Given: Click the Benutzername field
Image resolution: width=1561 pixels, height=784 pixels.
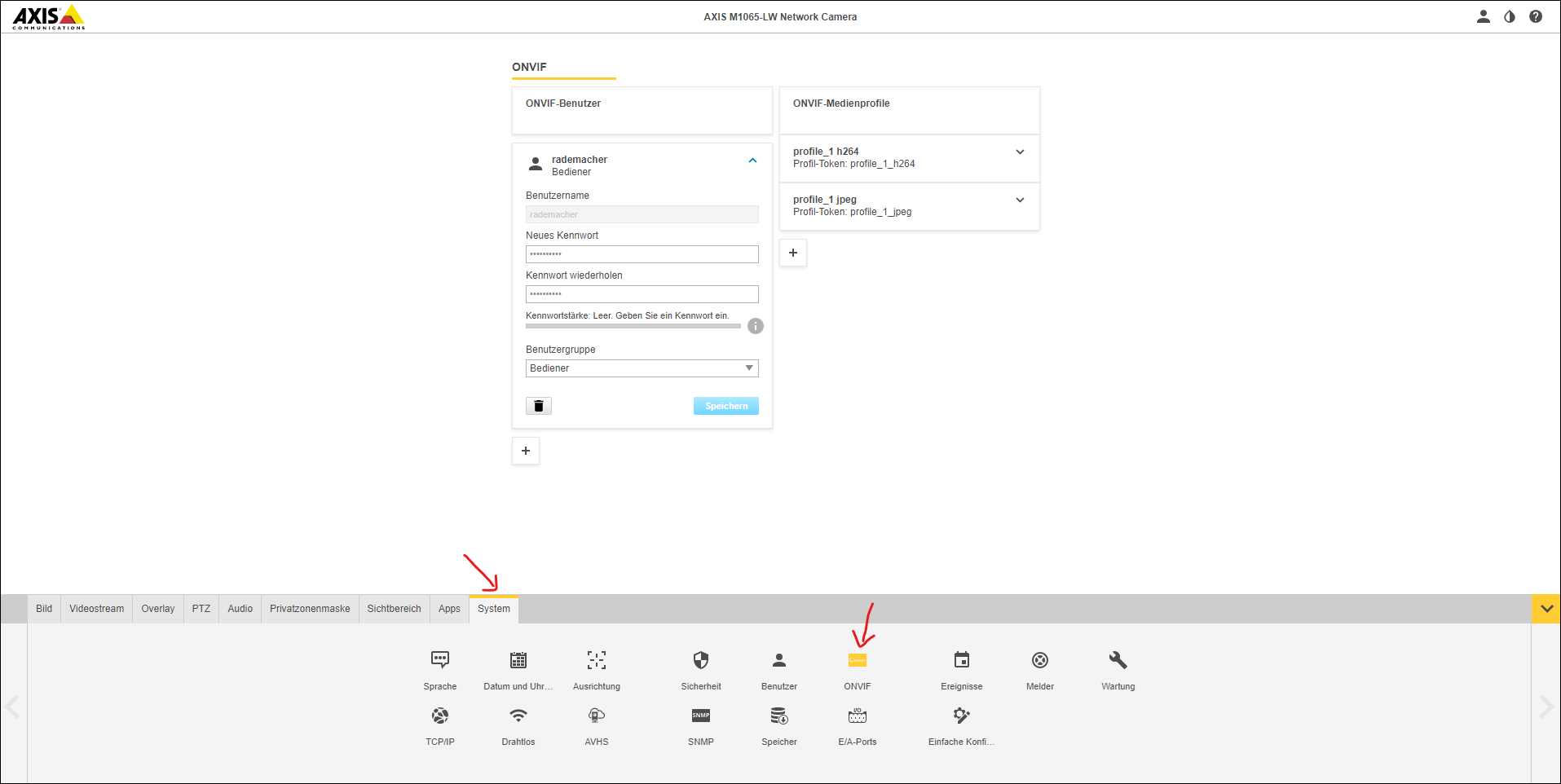Looking at the screenshot, I should [642, 214].
